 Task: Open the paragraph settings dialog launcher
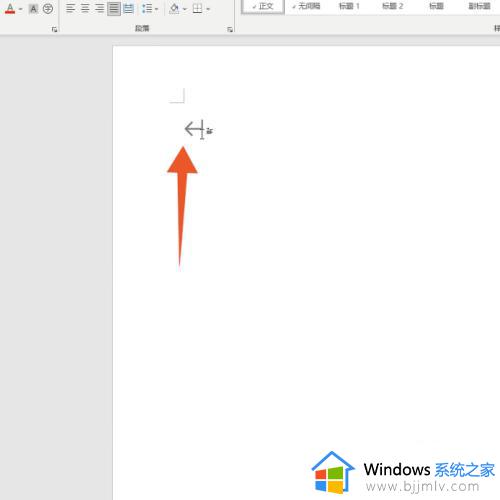pos(230,30)
